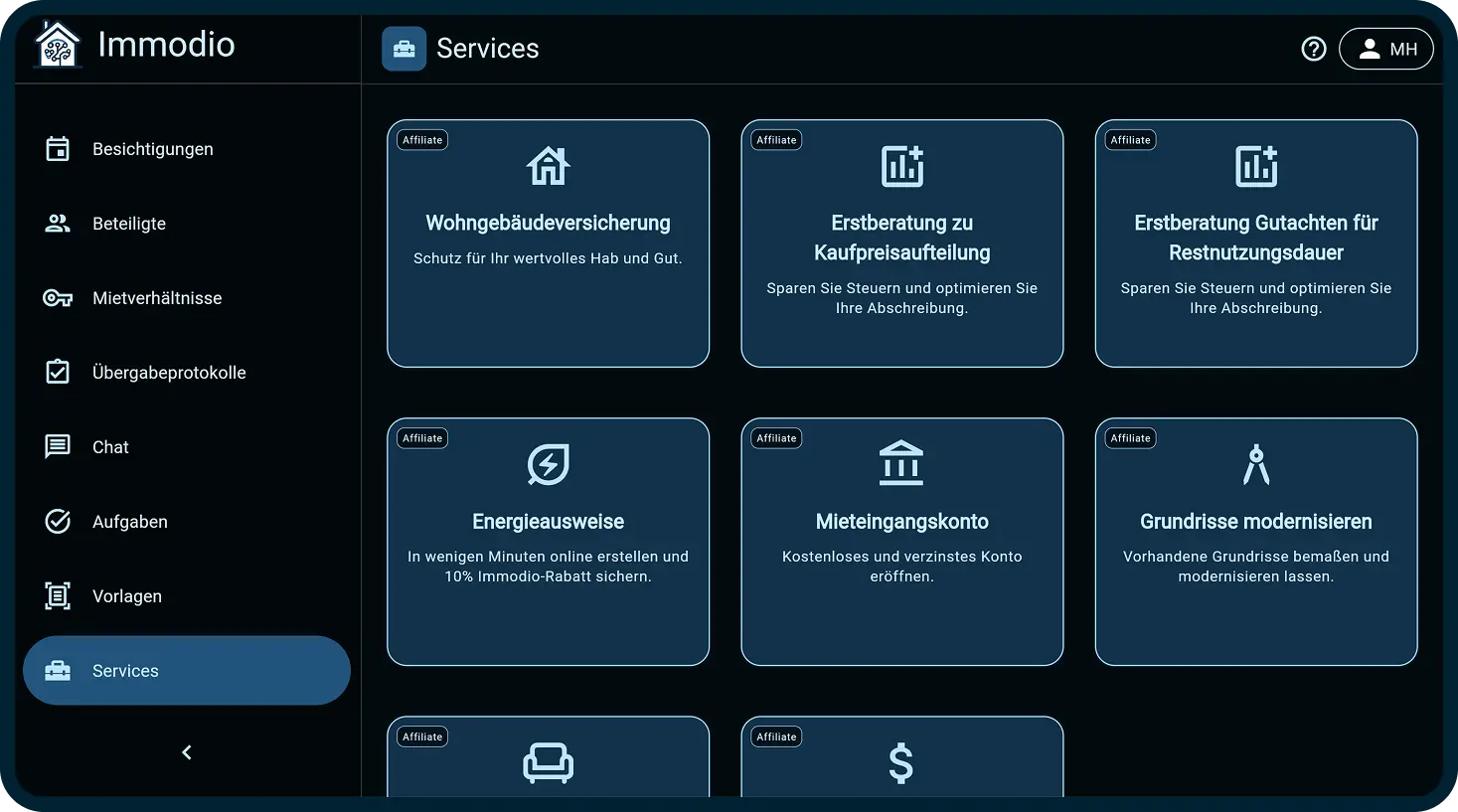Open the Mieteingangskonto card title
This screenshot has width=1458, height=812.
point(902,522)
